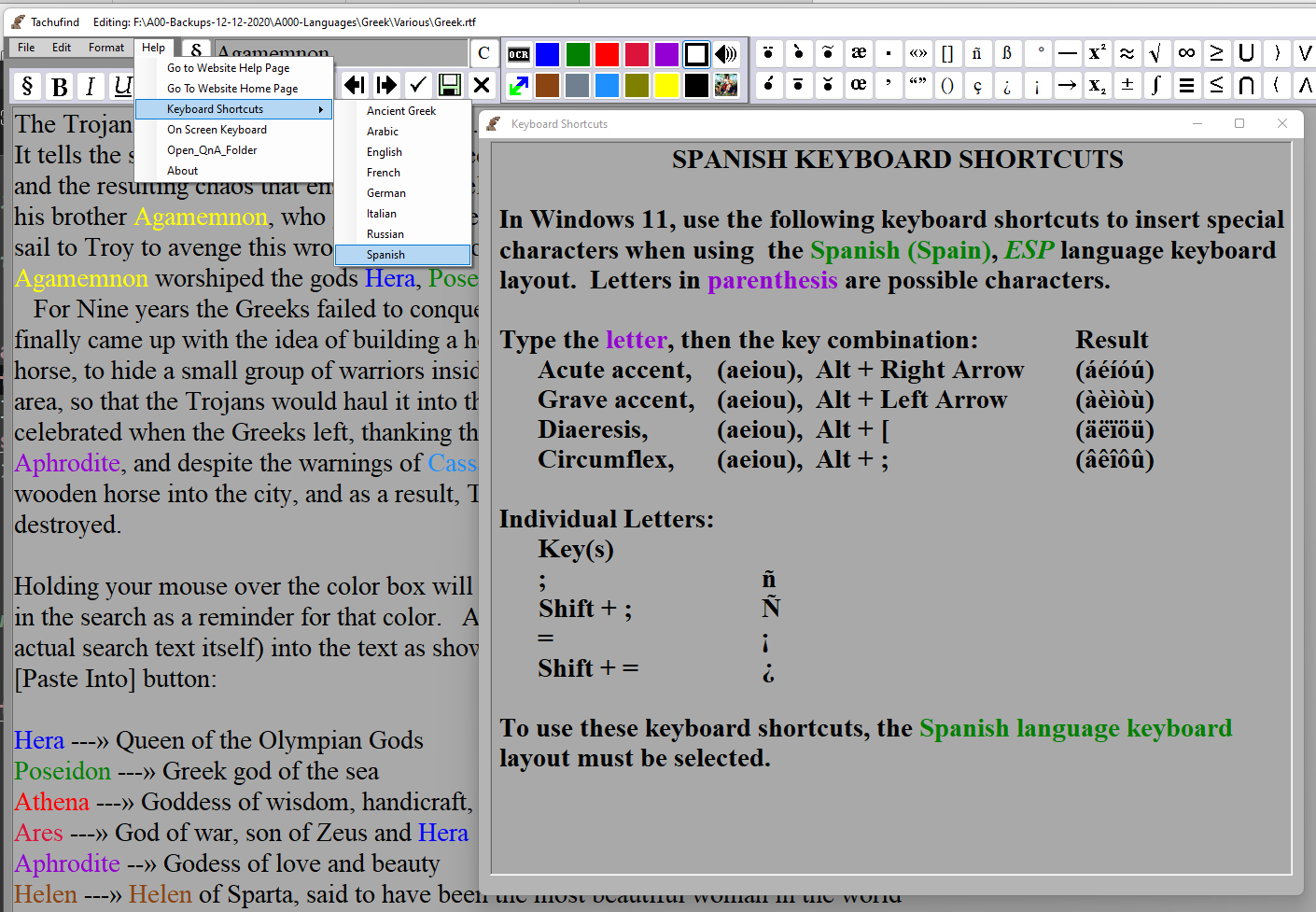1316x912 pixels.
Task: Click the left arrow navigation icon
Action: point(355,85)
